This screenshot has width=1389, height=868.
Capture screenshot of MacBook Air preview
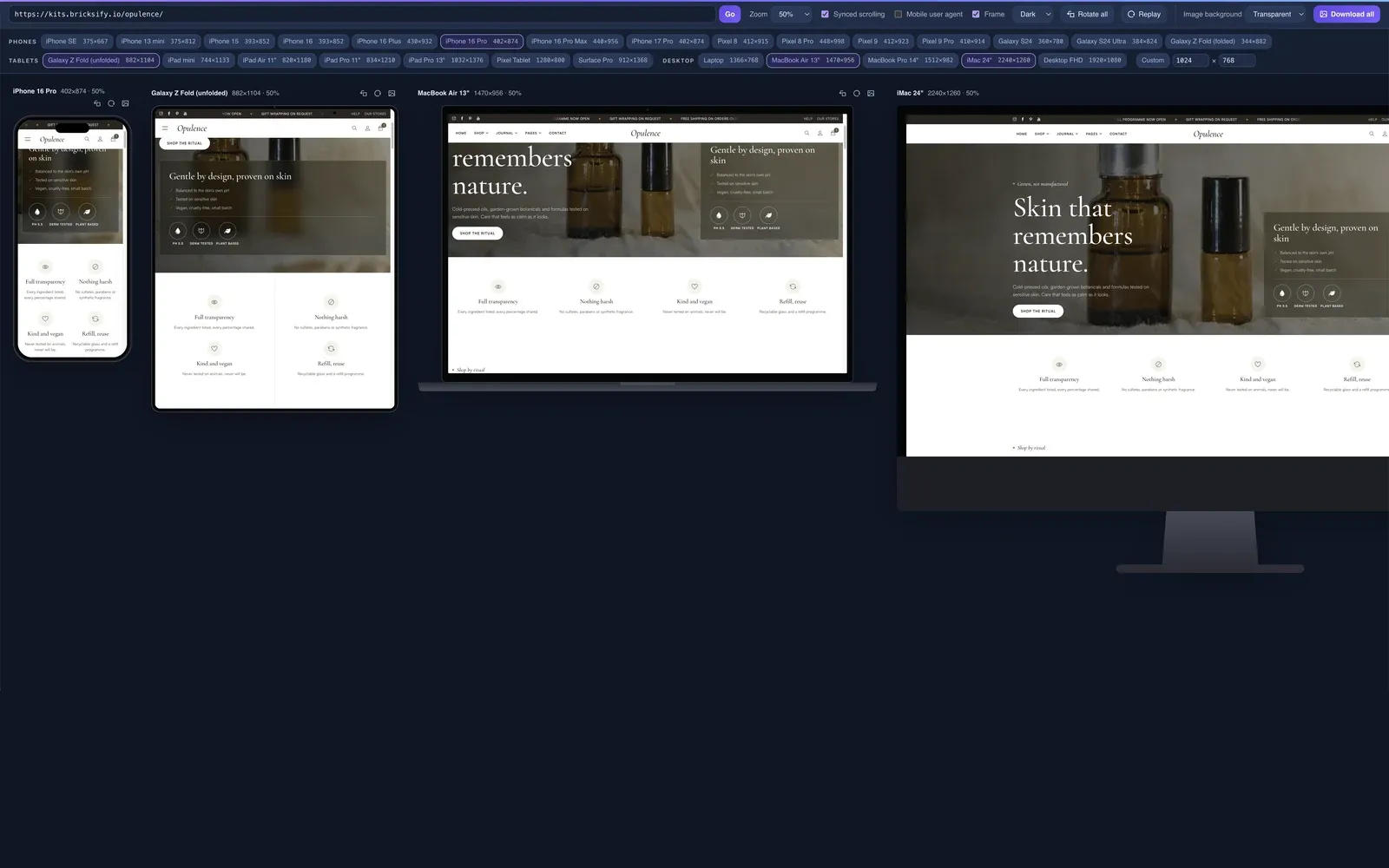pyautogui.click(x=871, y=93)
